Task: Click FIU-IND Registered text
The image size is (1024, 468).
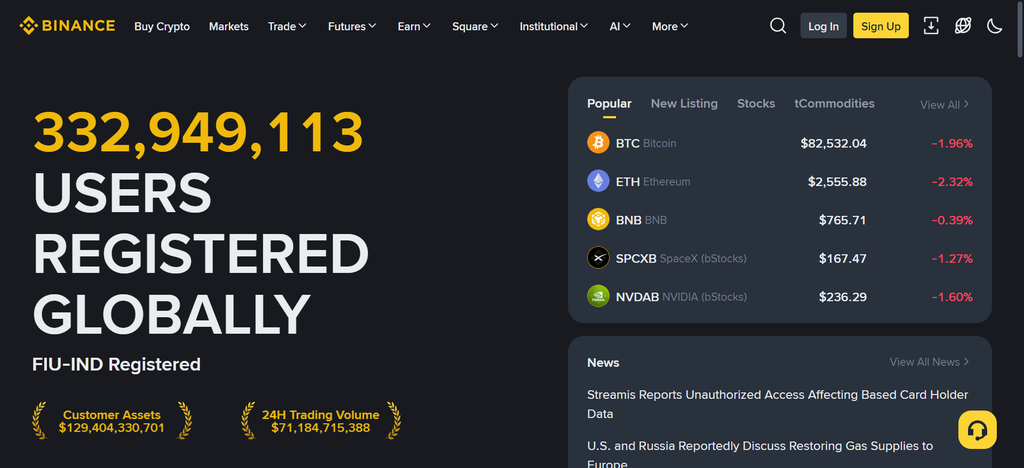Action: click(x=116, y=364)
